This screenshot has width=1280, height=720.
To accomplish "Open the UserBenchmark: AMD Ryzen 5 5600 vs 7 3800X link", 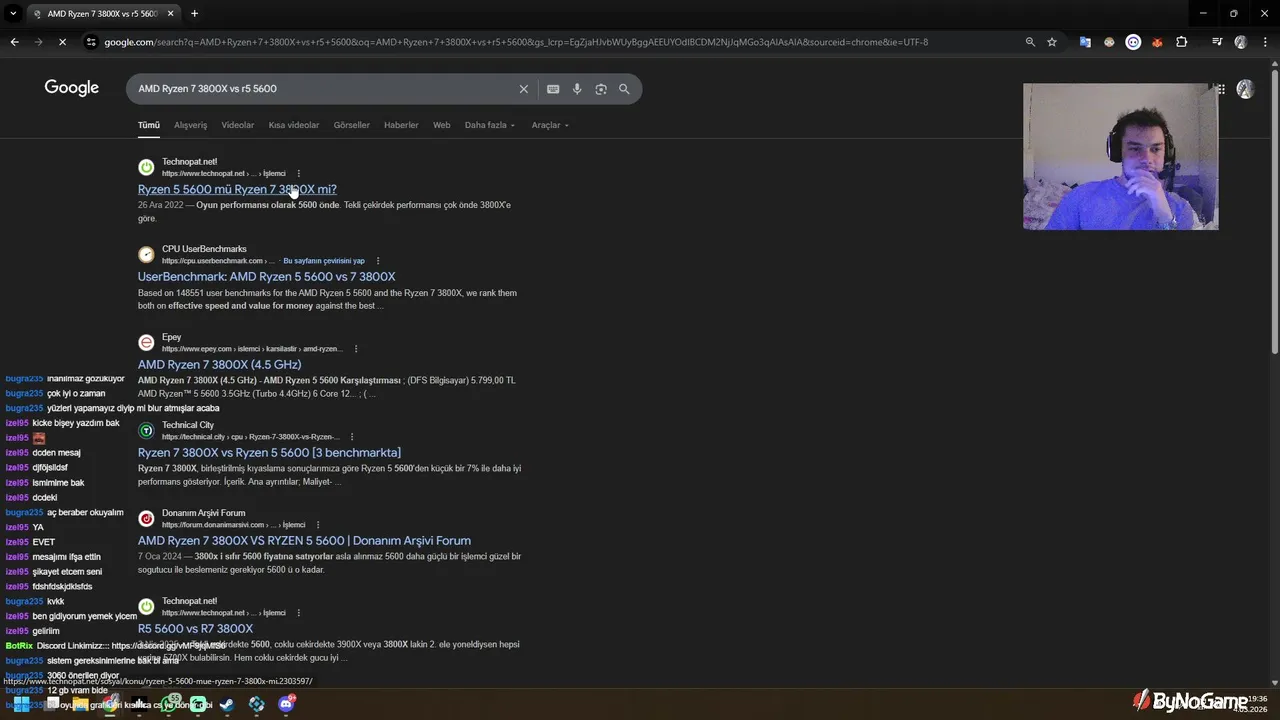I will click(x=266, y=277).
